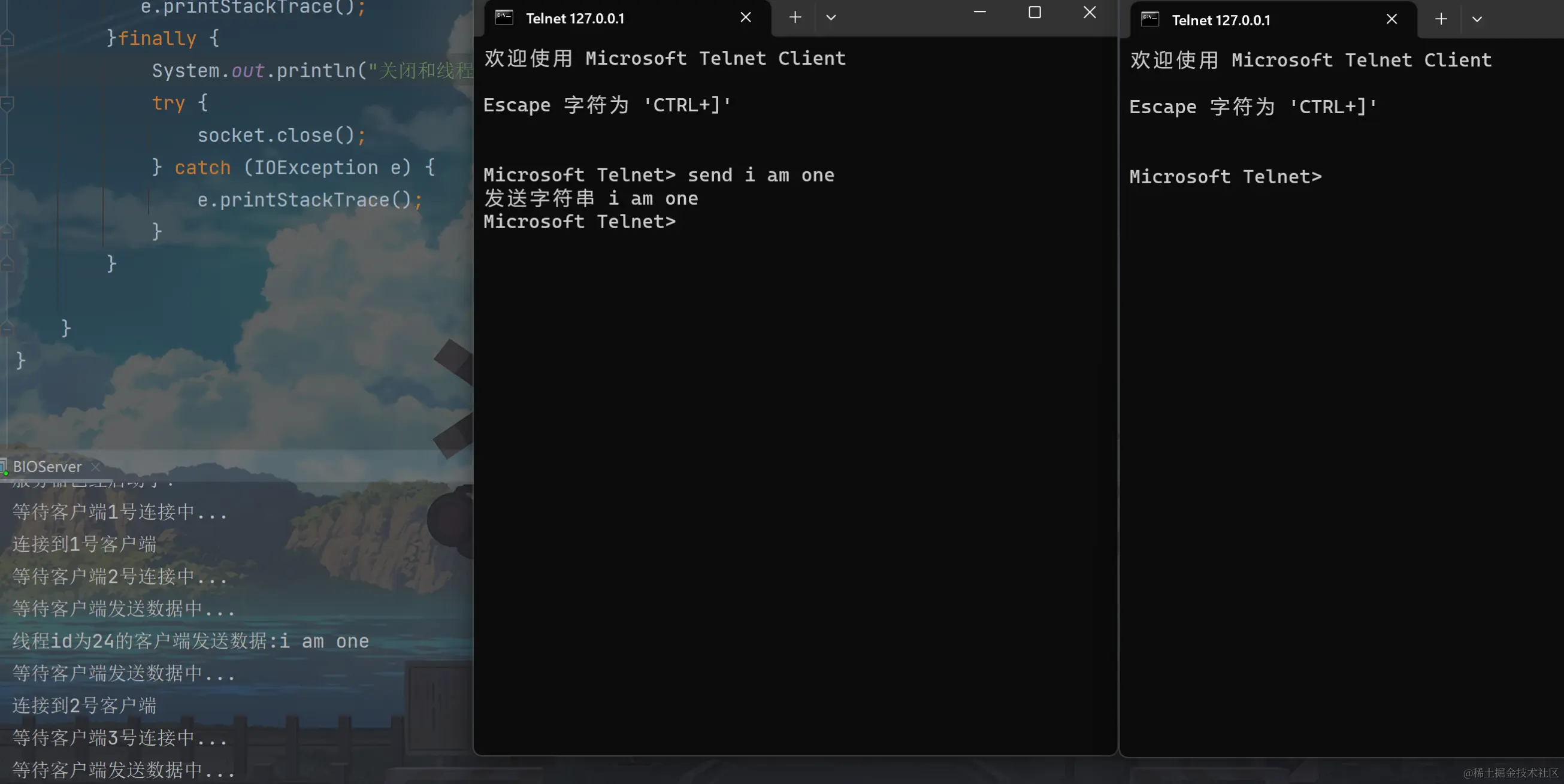The image size is (1564, 784).
Task: Close the right Telnet 127.0.0.1 tab
Action: (1391, 19)
